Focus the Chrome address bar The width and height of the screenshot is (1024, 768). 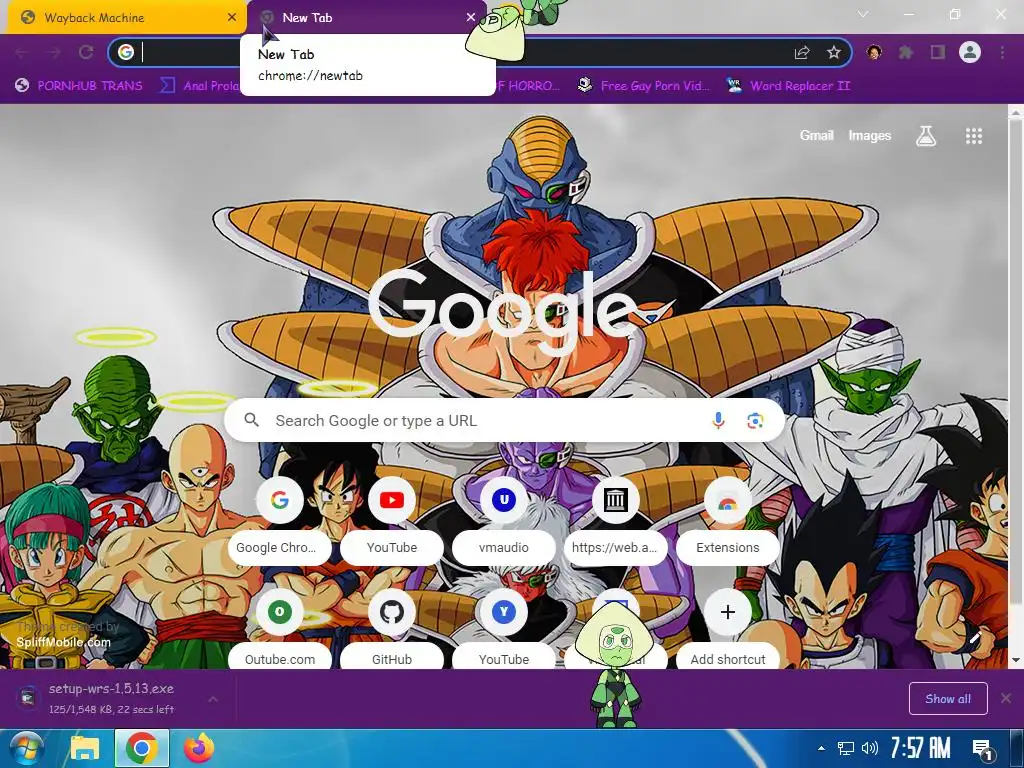480,52
